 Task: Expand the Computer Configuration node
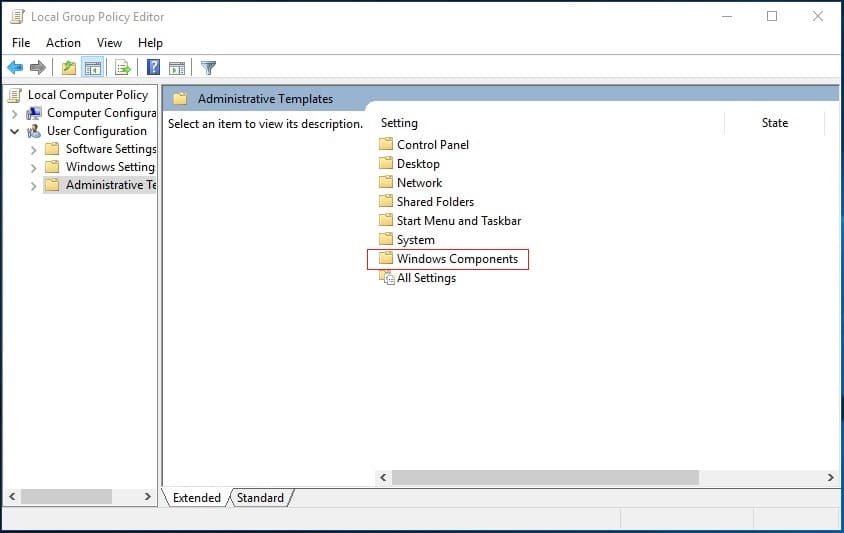tap(15, 114)
